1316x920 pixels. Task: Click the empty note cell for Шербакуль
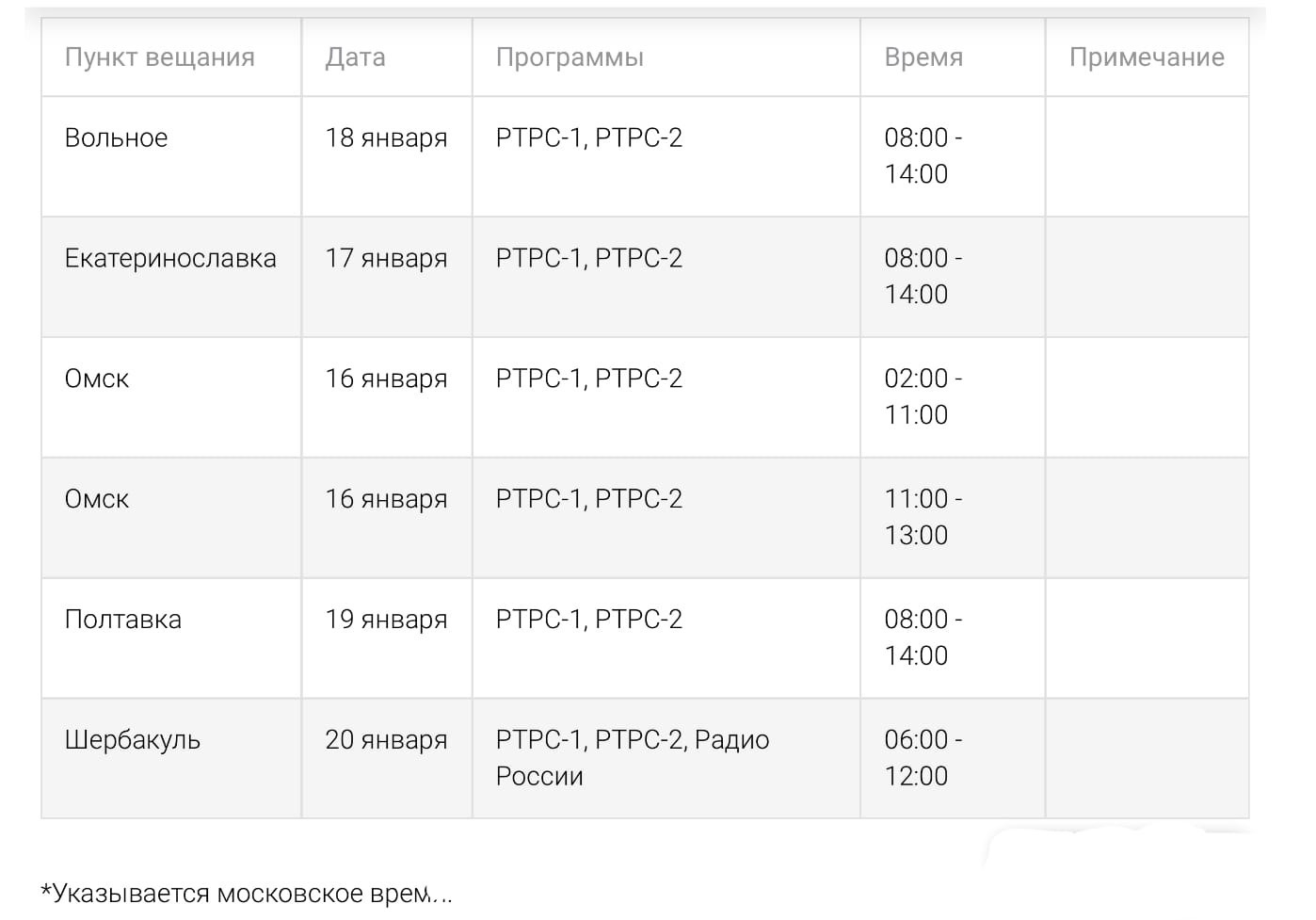tap(1146, 758)
